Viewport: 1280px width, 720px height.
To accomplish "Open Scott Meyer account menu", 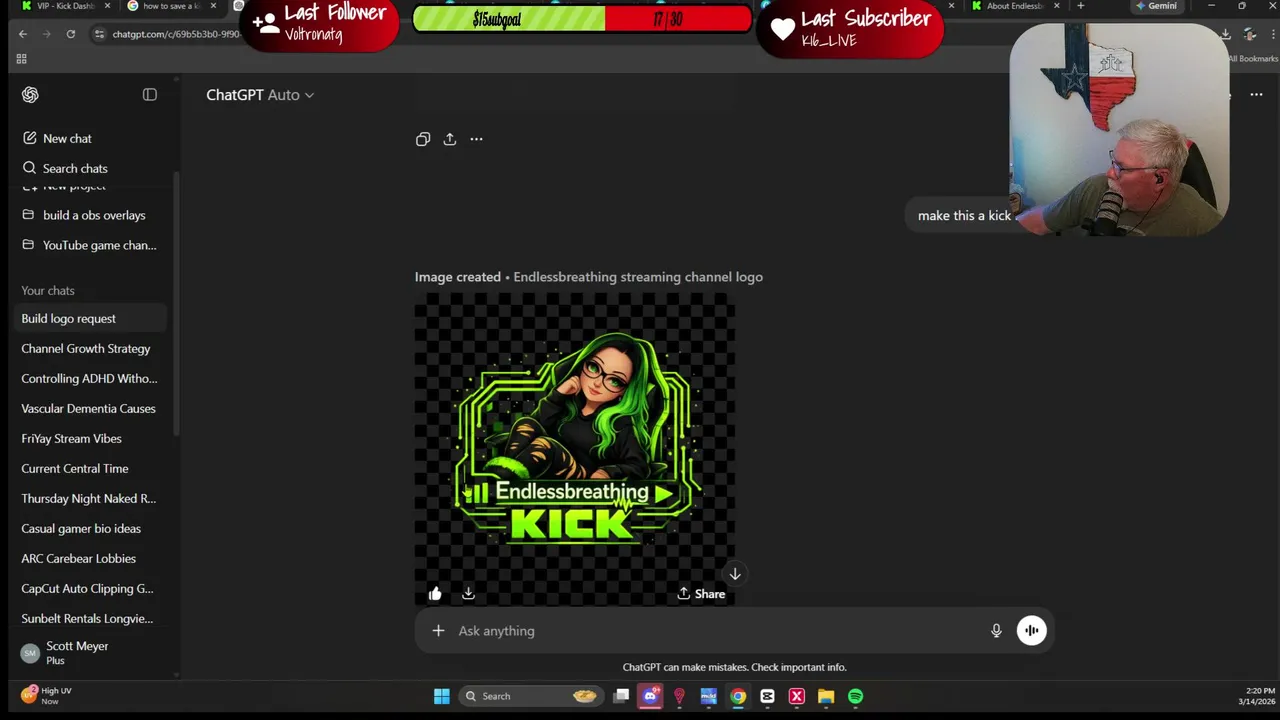I will pyautogui.click(x=90, y=653).
